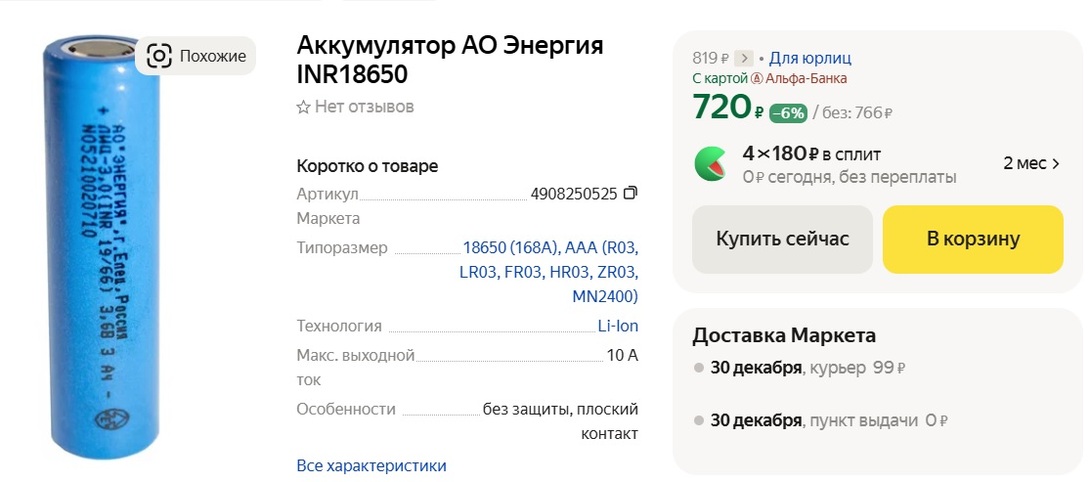Expand the 2 мес split term chevron
This screenshot has width=1090, height=482.
coord(1056,164)
